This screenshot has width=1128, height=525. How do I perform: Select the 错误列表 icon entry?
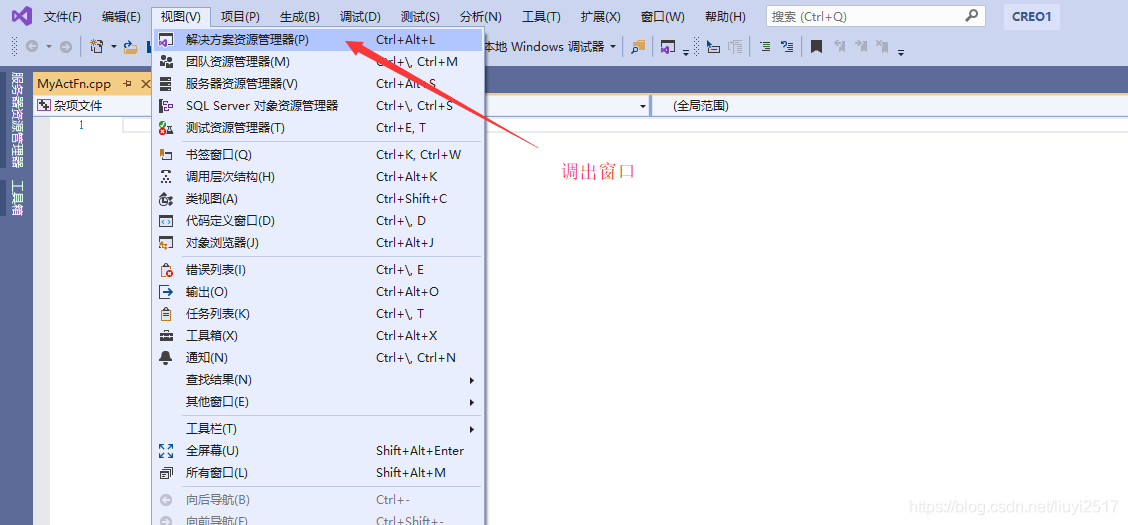click(166, 270)
